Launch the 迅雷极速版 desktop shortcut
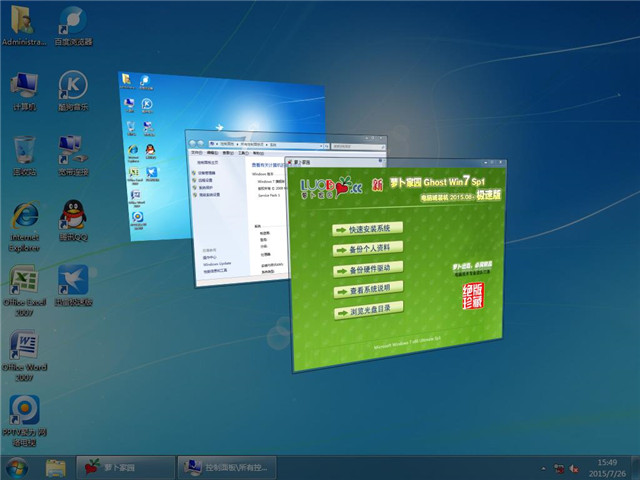This screenshot has width=640, height=480. [x=73, y=286]
